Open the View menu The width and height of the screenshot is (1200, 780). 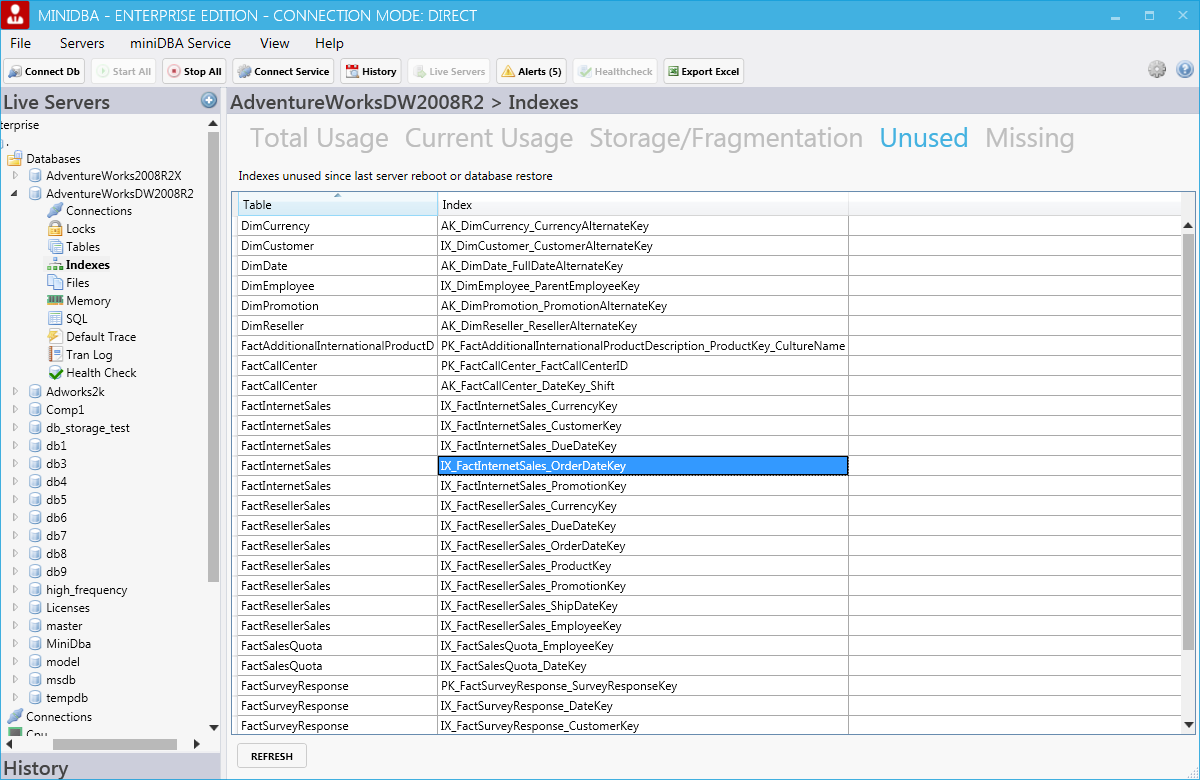coord(274,43)
